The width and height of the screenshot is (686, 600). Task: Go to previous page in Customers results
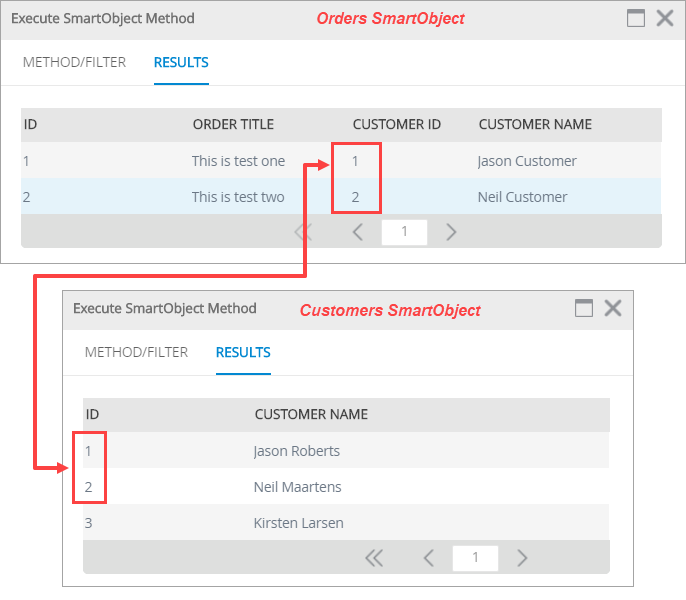pos(428,558)
